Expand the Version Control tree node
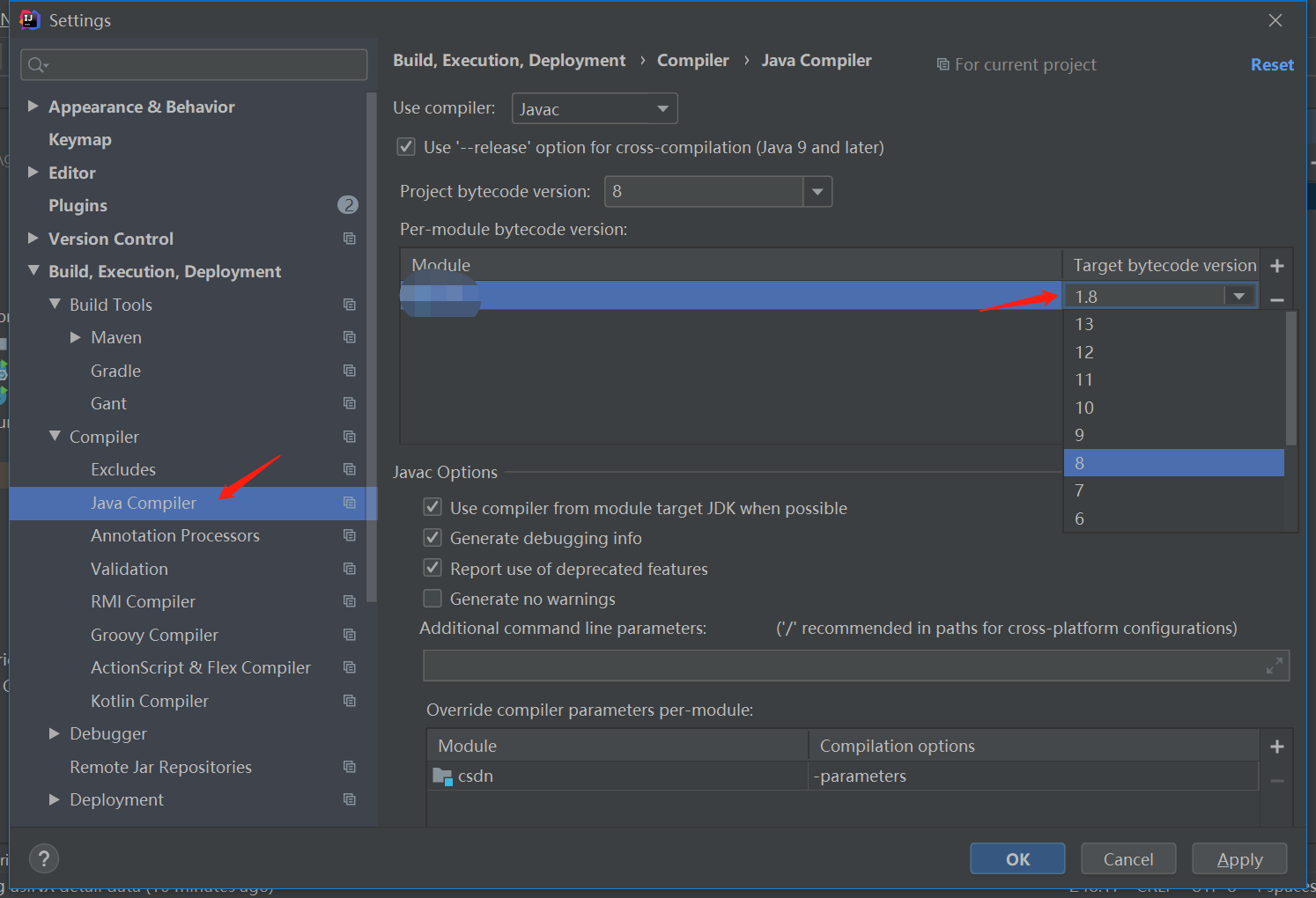 point(33,239)
